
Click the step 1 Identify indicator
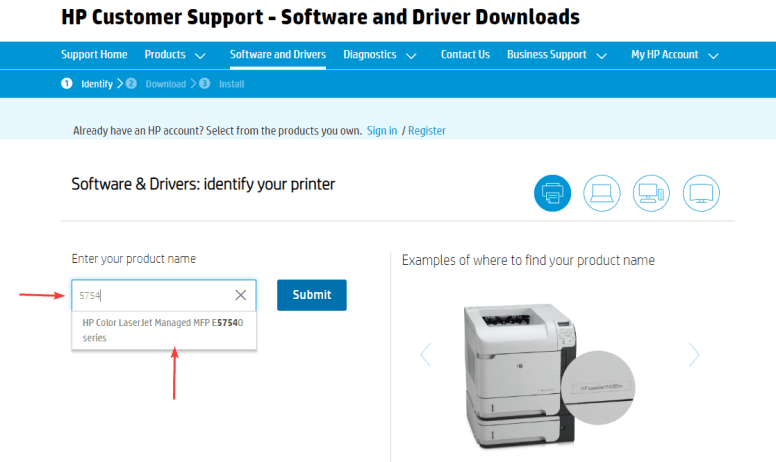tap(88, 84)
